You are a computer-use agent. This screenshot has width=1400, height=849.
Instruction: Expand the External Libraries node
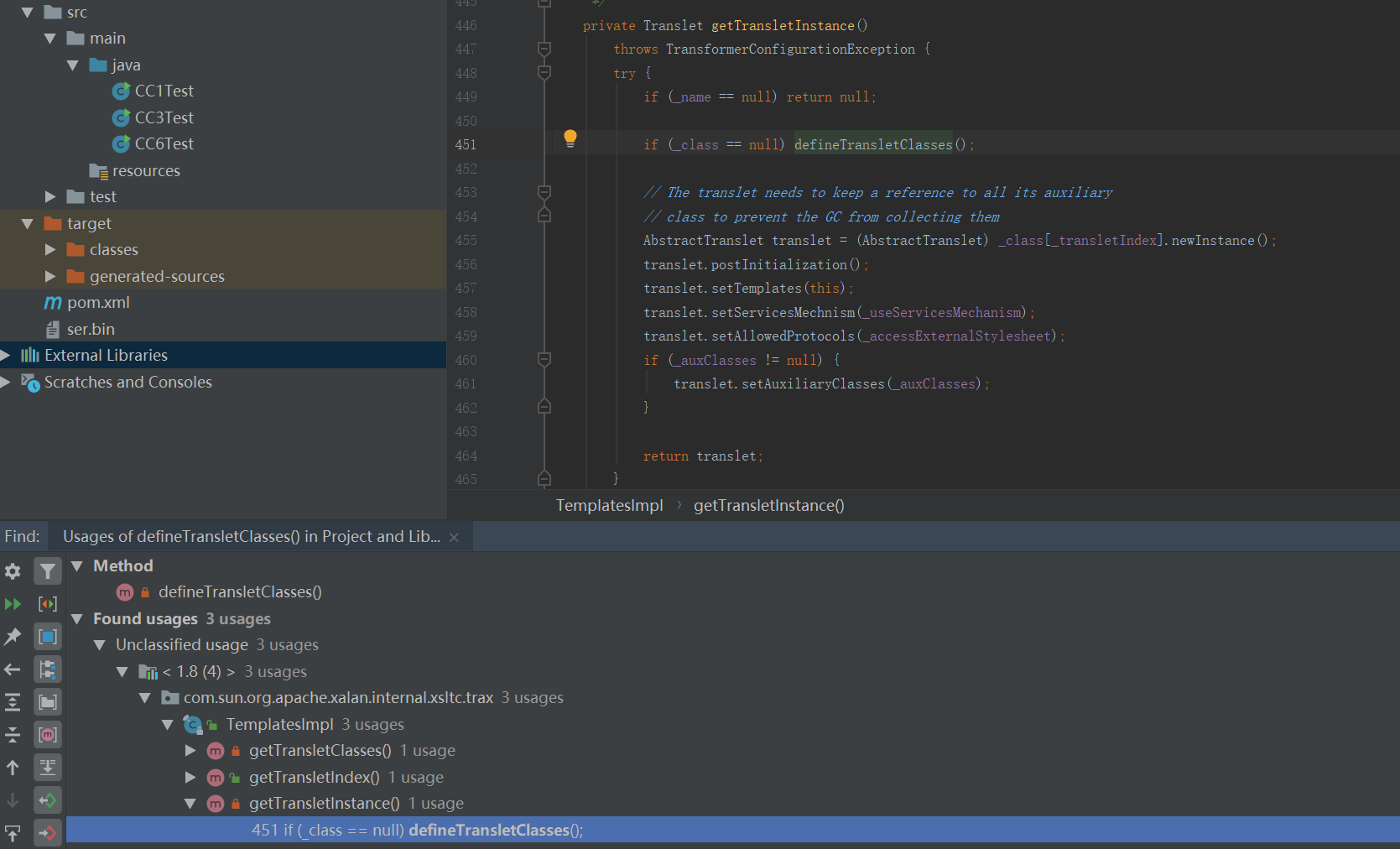(x=6, y=356)
